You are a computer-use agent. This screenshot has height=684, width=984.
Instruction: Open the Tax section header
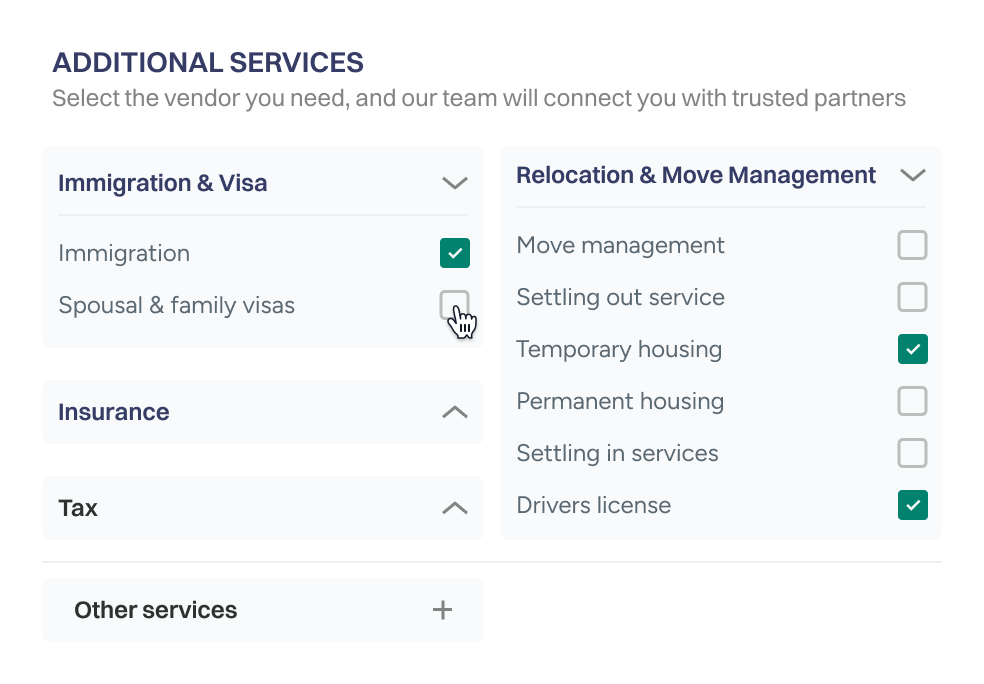(x=263, y=508)
